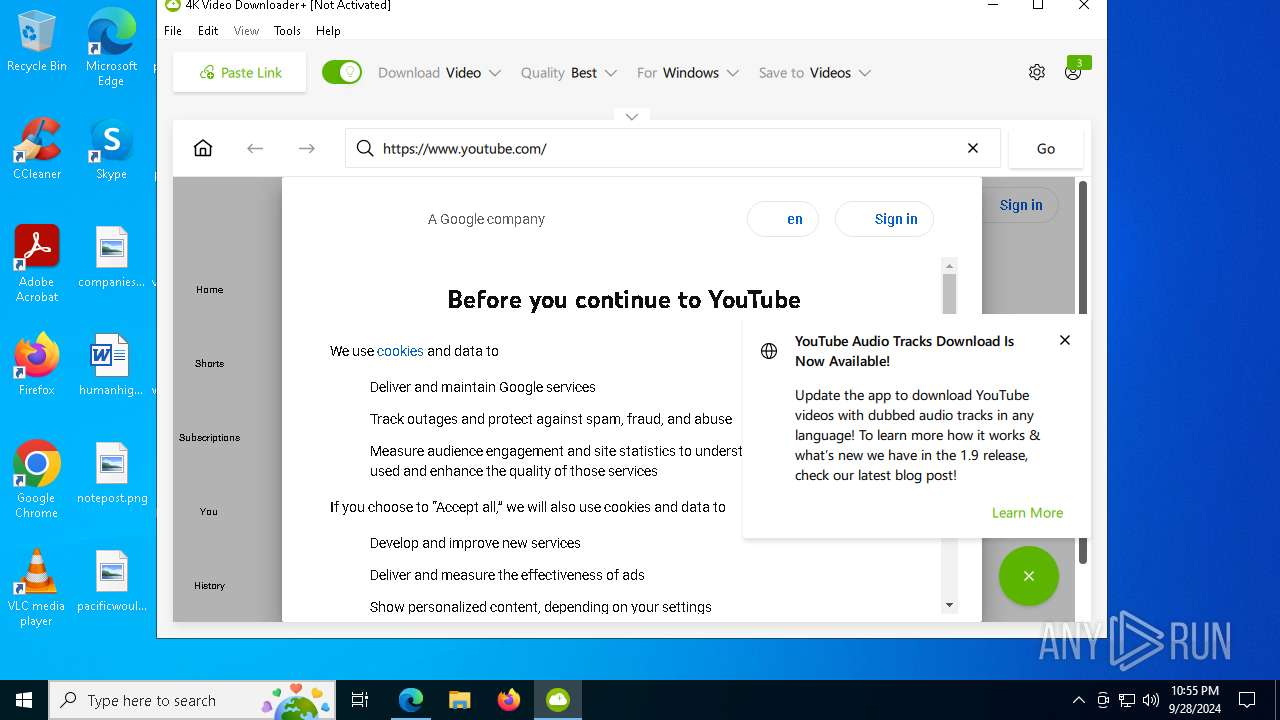Click the browser page vertical scrollbar
Image resolution: width=1280 pixels, height=720 pixels.
(x=1082, y=372)
